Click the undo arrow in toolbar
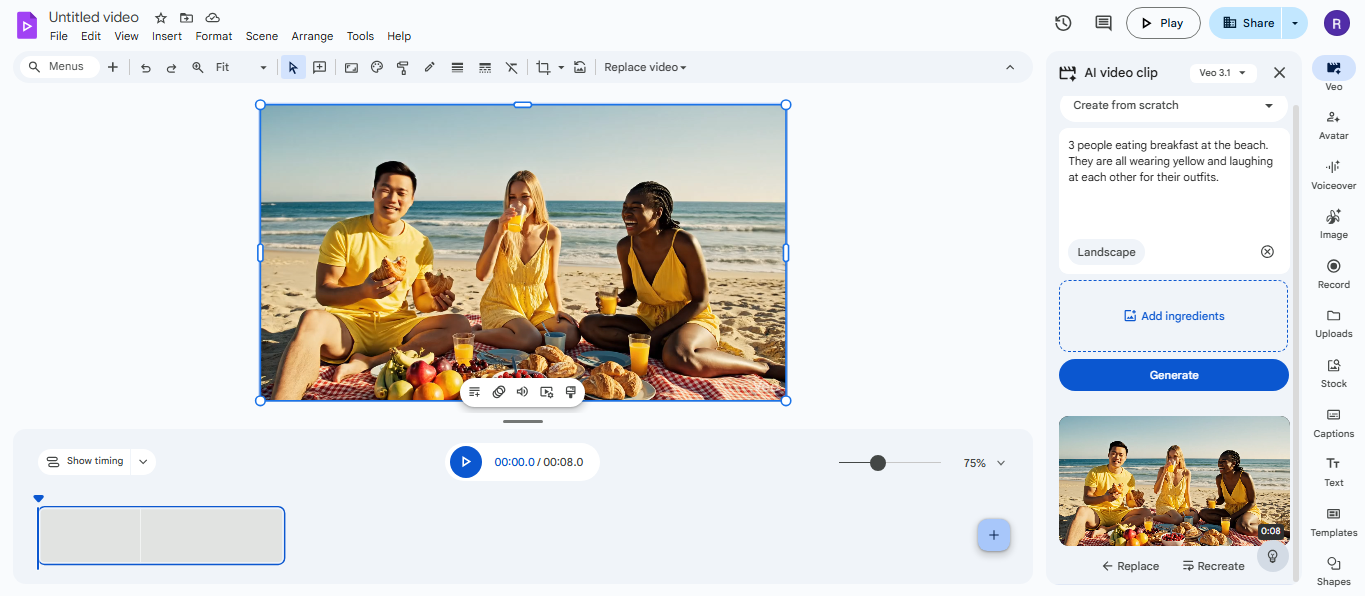This screenshot has width=1365, height=596. [146, 68]
